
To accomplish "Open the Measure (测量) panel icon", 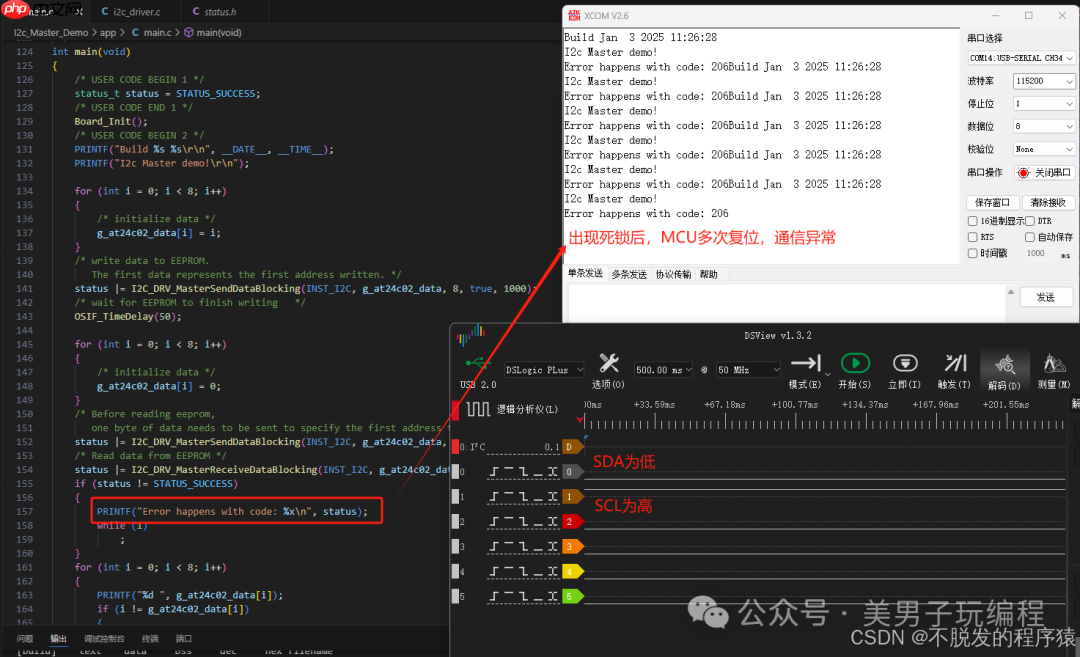I will pos(1054,364).
